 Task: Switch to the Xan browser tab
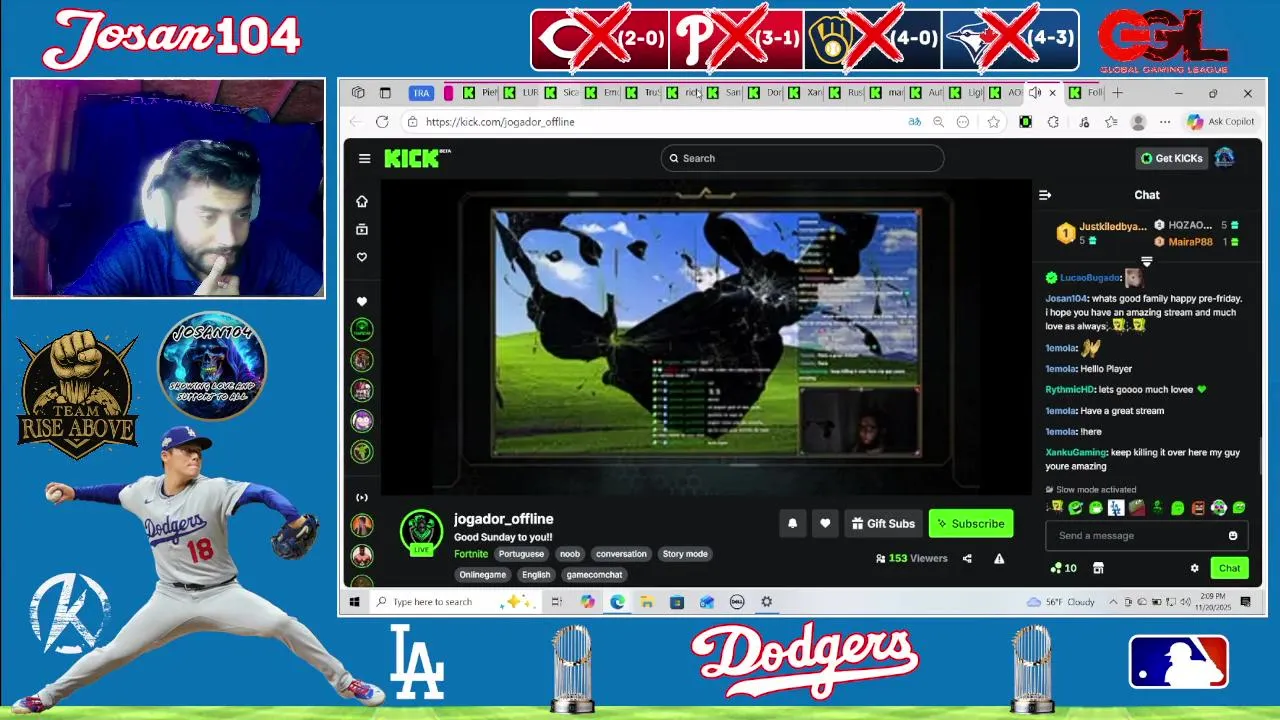(x=806, y=93)
